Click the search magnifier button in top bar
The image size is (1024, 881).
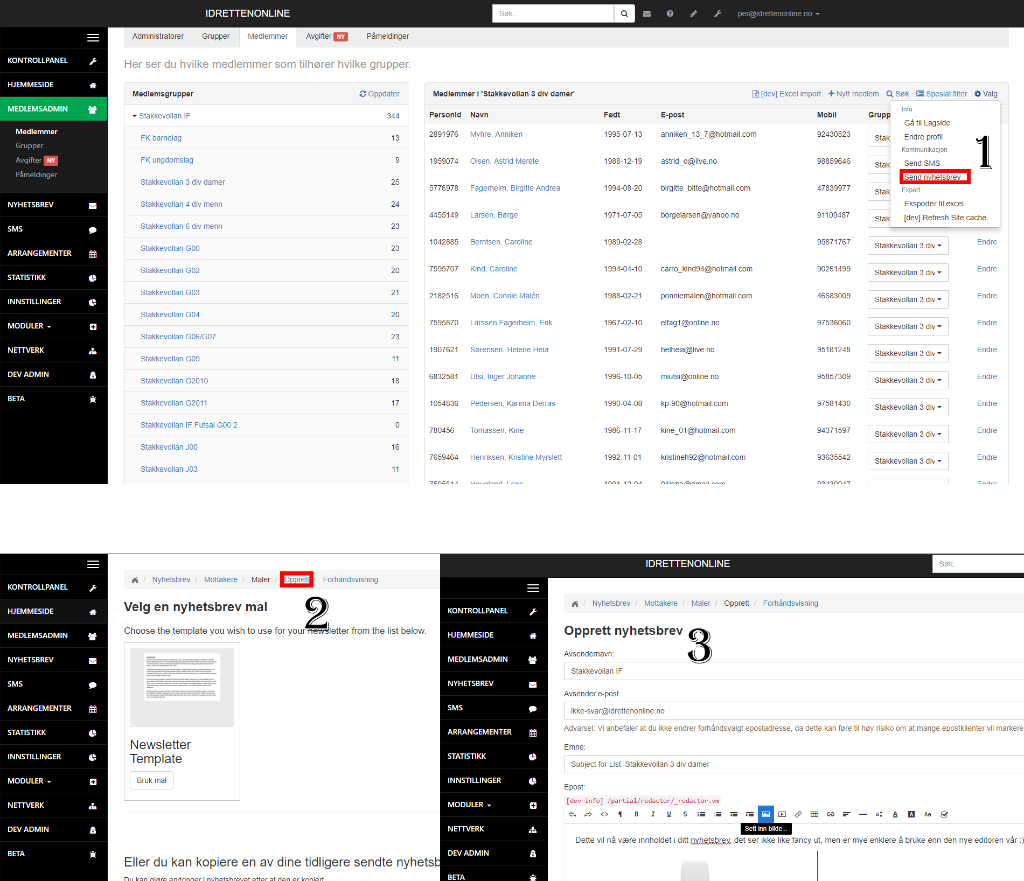click(x=625, y=14)
